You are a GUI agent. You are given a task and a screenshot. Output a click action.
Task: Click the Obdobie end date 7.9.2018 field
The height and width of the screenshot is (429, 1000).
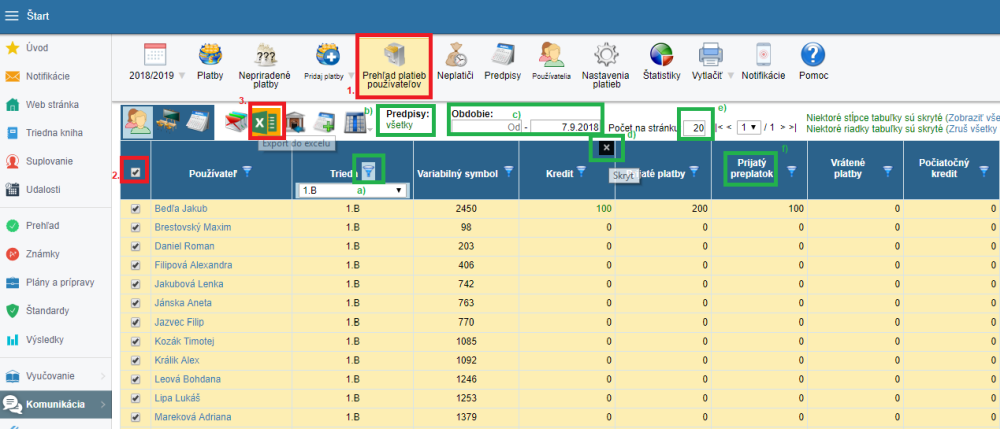565,127
